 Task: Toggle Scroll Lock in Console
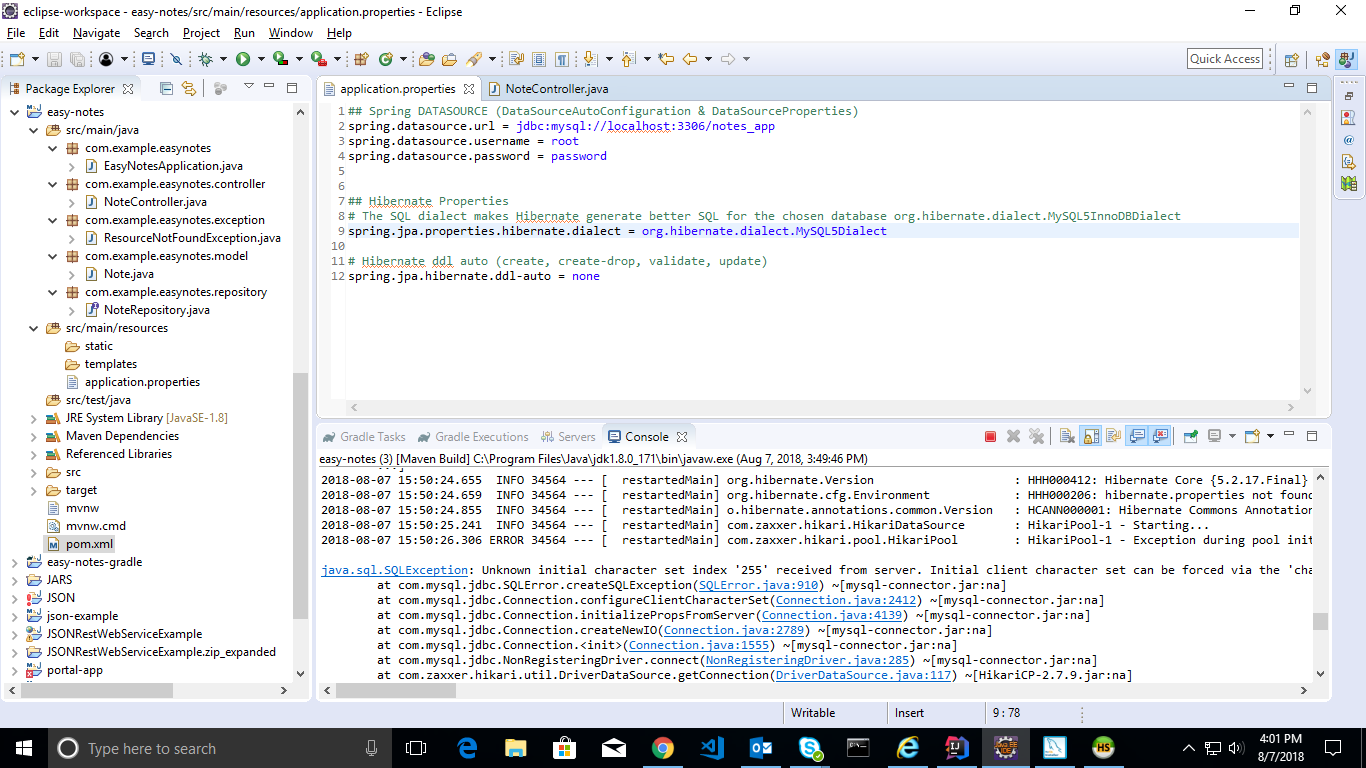(1090, 436)
